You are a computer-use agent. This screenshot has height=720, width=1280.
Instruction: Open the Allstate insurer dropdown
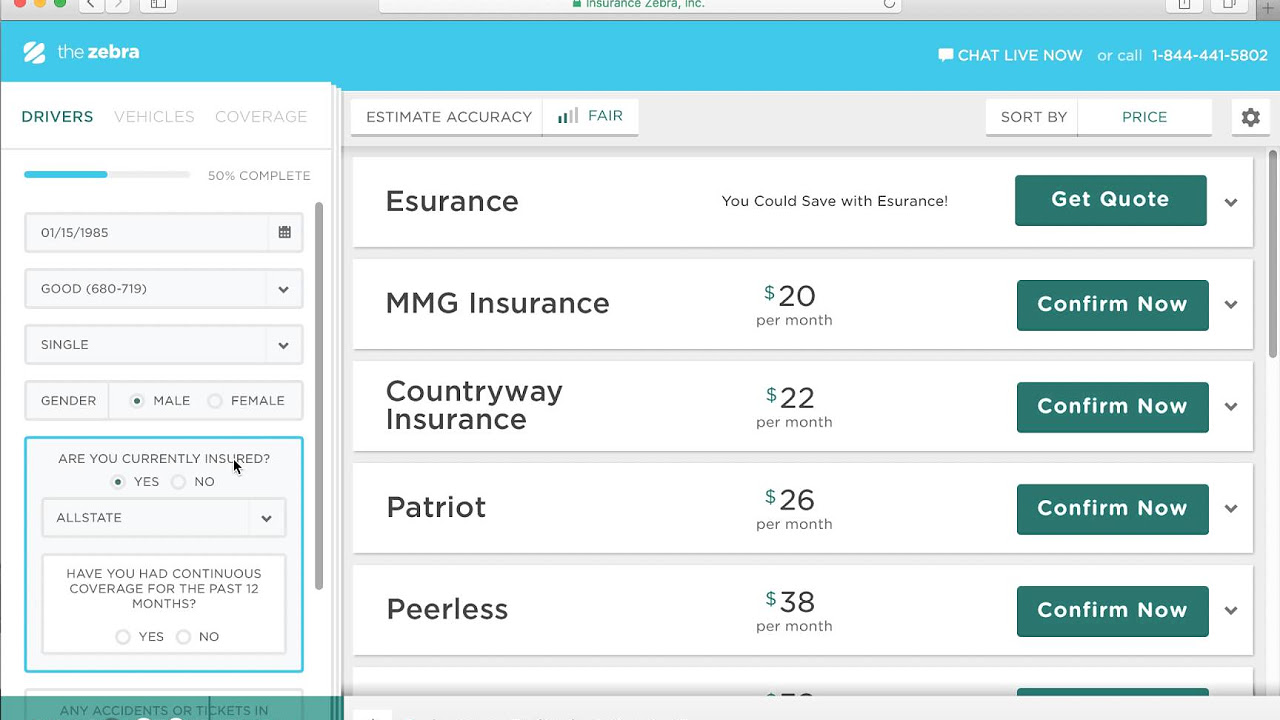pyautogui.click(x=164, y=518)
